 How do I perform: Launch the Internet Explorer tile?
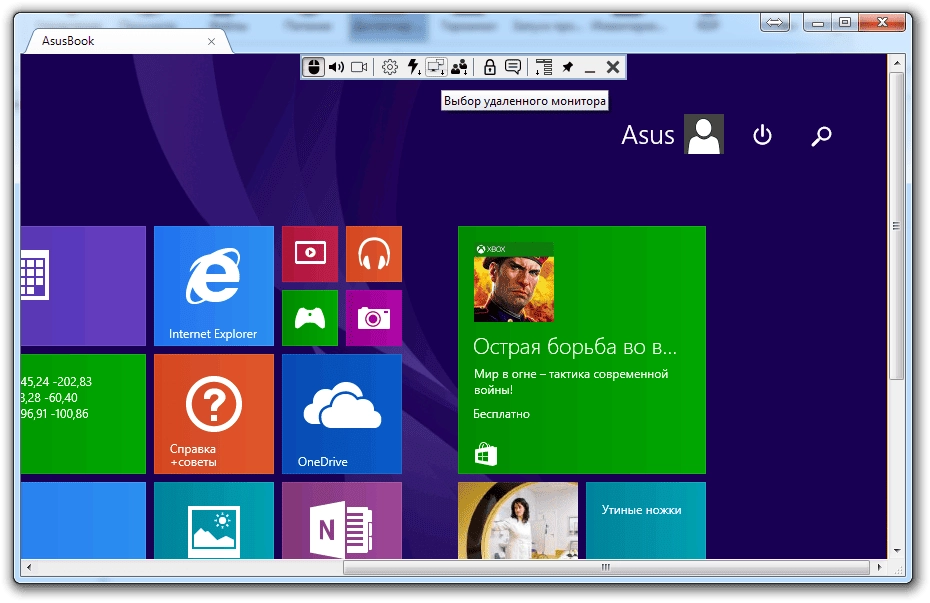point(214,286)
